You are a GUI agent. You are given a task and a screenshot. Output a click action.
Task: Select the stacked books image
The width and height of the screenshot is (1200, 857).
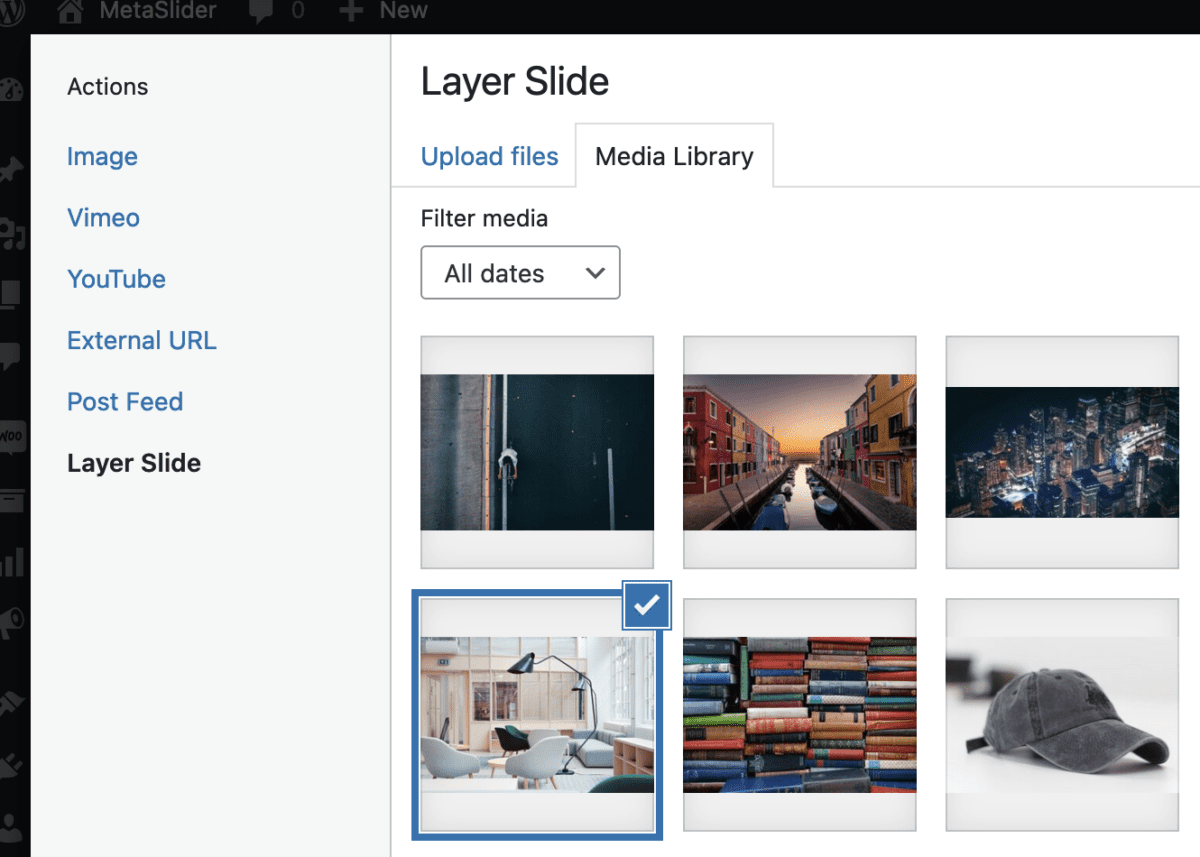[799, 714]
